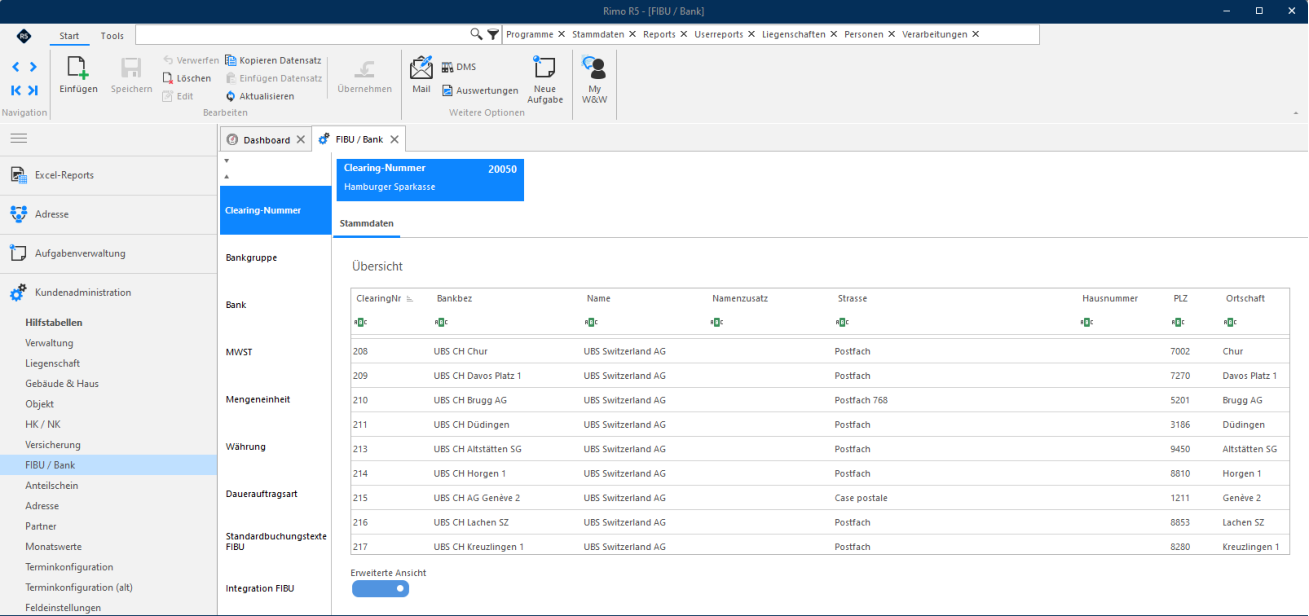The width and height of the screenshot is (1309, 616).
Task: Click the Bankbez column filter field
Action: 508,322
